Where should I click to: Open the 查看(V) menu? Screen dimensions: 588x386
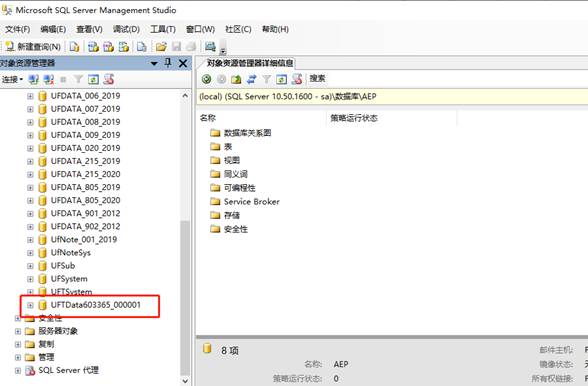pyautogui.click(x=89, y=29)
